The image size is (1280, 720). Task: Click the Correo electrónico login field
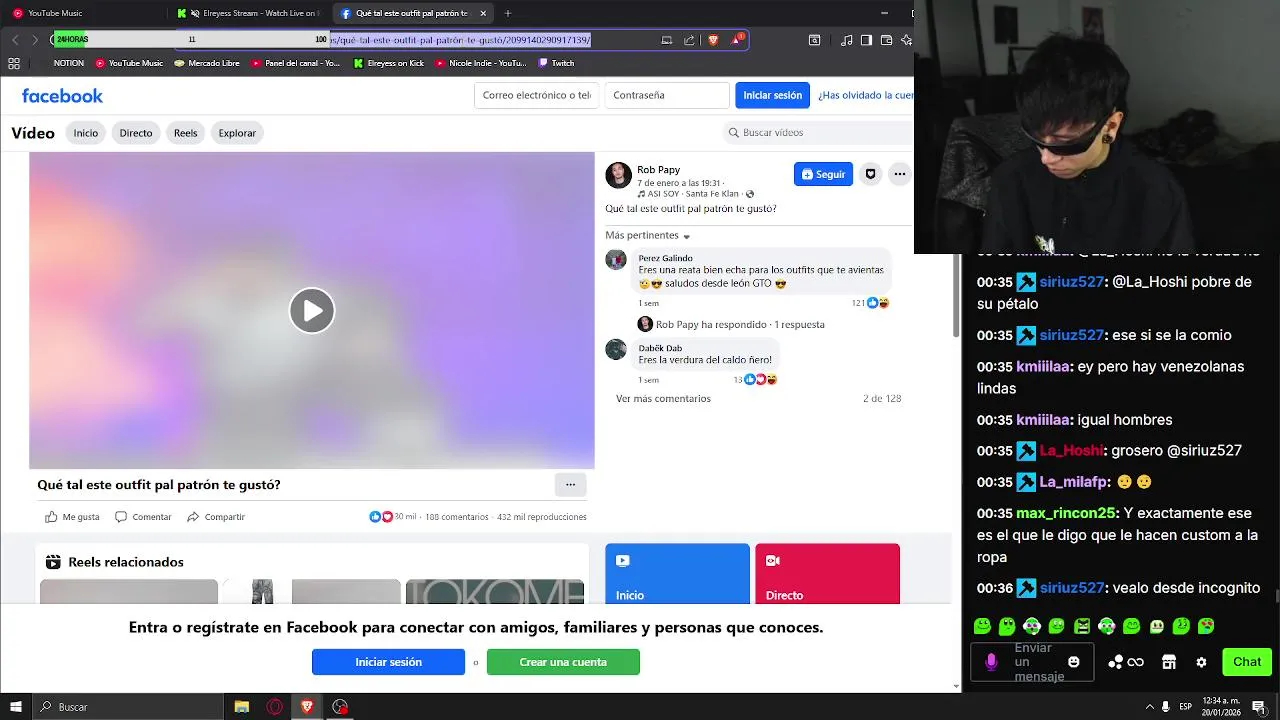(x=536, y=95)
